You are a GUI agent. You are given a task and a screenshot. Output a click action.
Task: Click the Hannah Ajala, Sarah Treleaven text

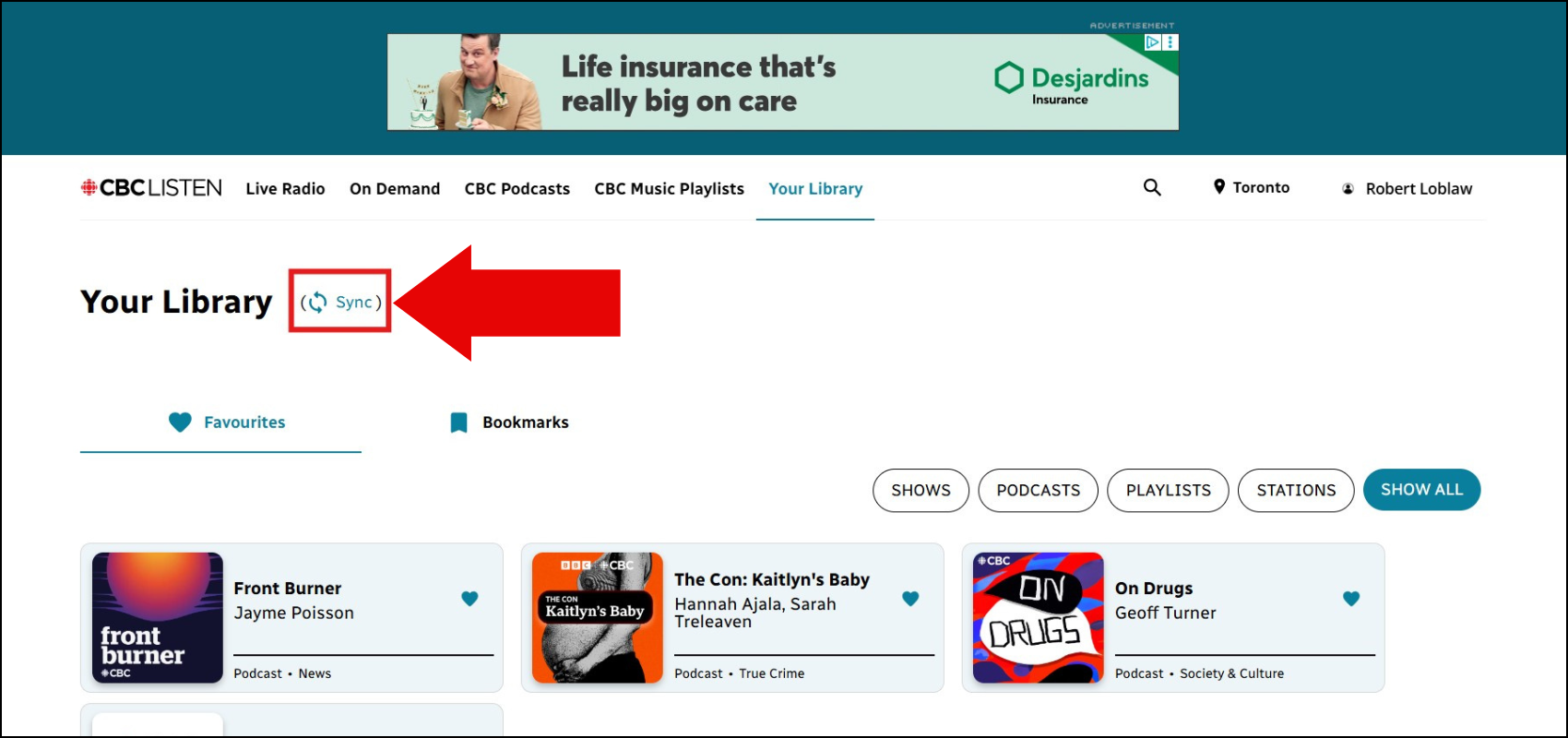tap(755, 613)
